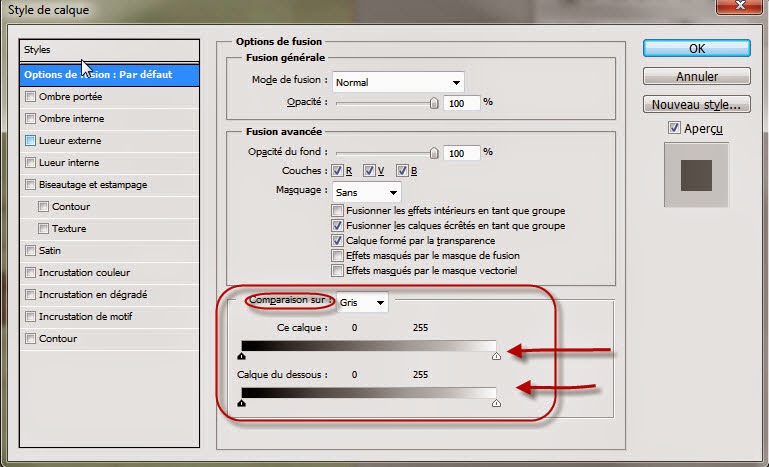Image resolution: width=769 pixels, height=467 pixels.
Task: Select the Lueur externe style label
Action: click(x=70, y=141)
